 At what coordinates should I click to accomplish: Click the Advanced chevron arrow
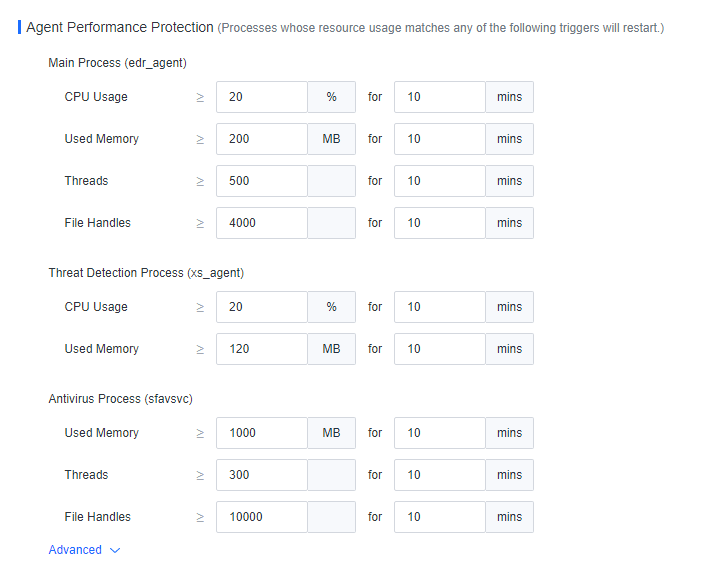pyautogui.click(x=115, y=550)
